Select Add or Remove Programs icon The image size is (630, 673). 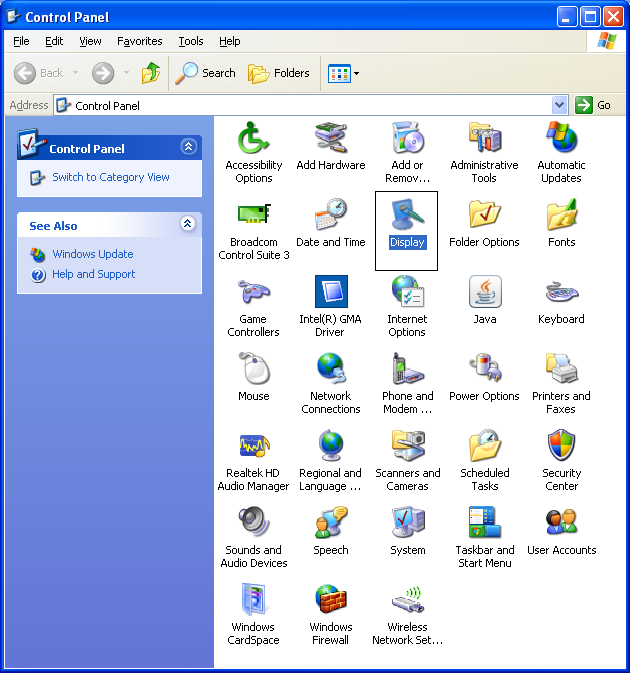point(407,138)
